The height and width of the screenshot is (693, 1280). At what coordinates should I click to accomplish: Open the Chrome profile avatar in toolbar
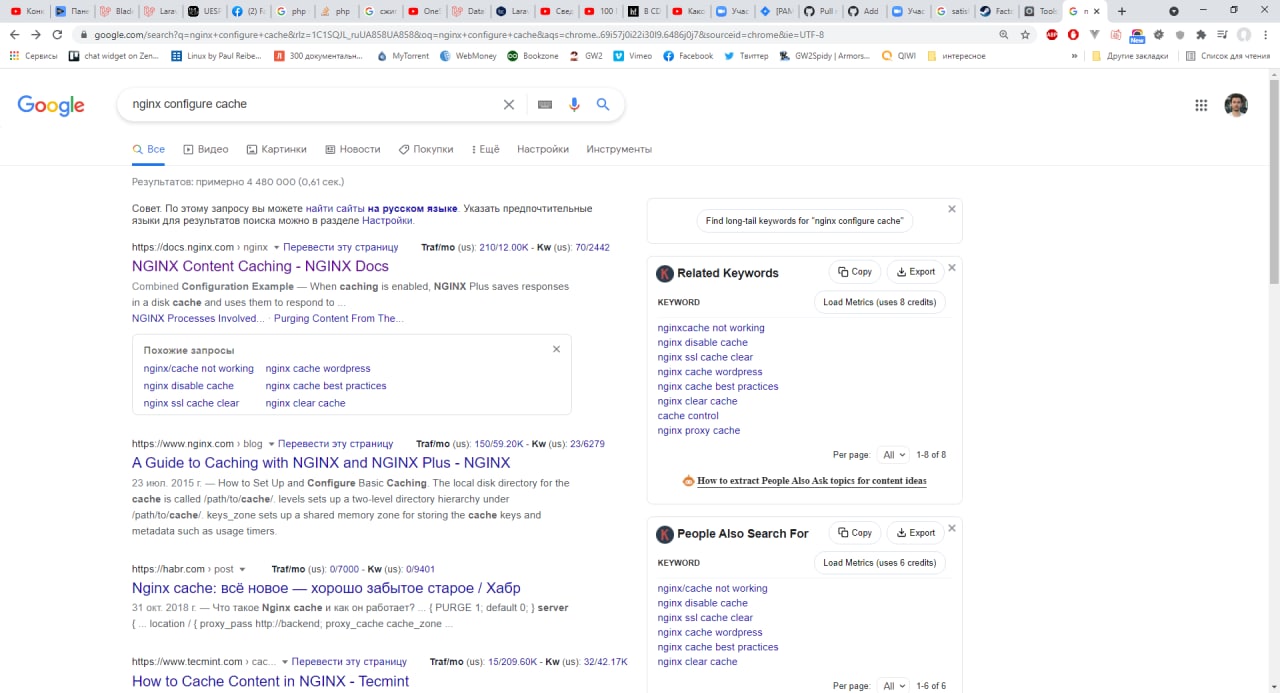(x=1244, y=34)
